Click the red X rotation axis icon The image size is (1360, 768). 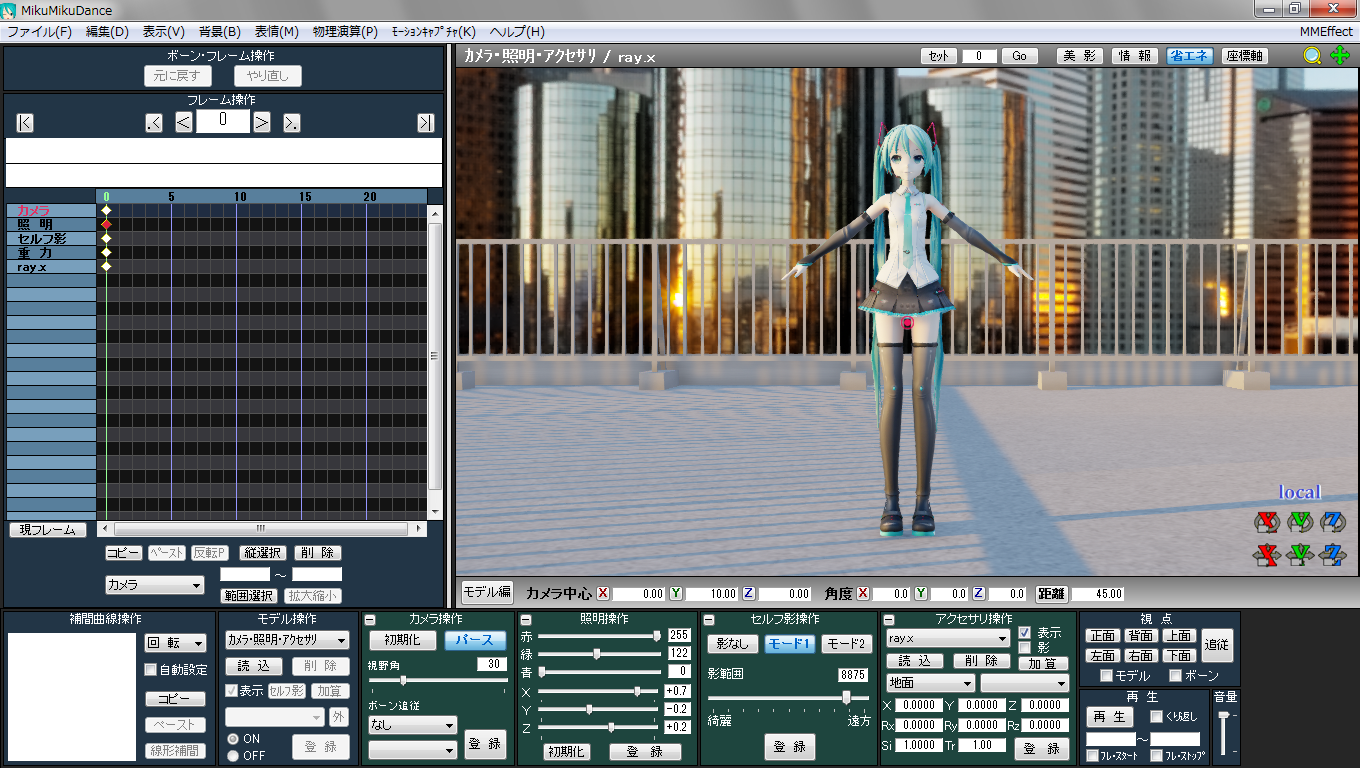pyautogui.click(x=1268, y=522)
